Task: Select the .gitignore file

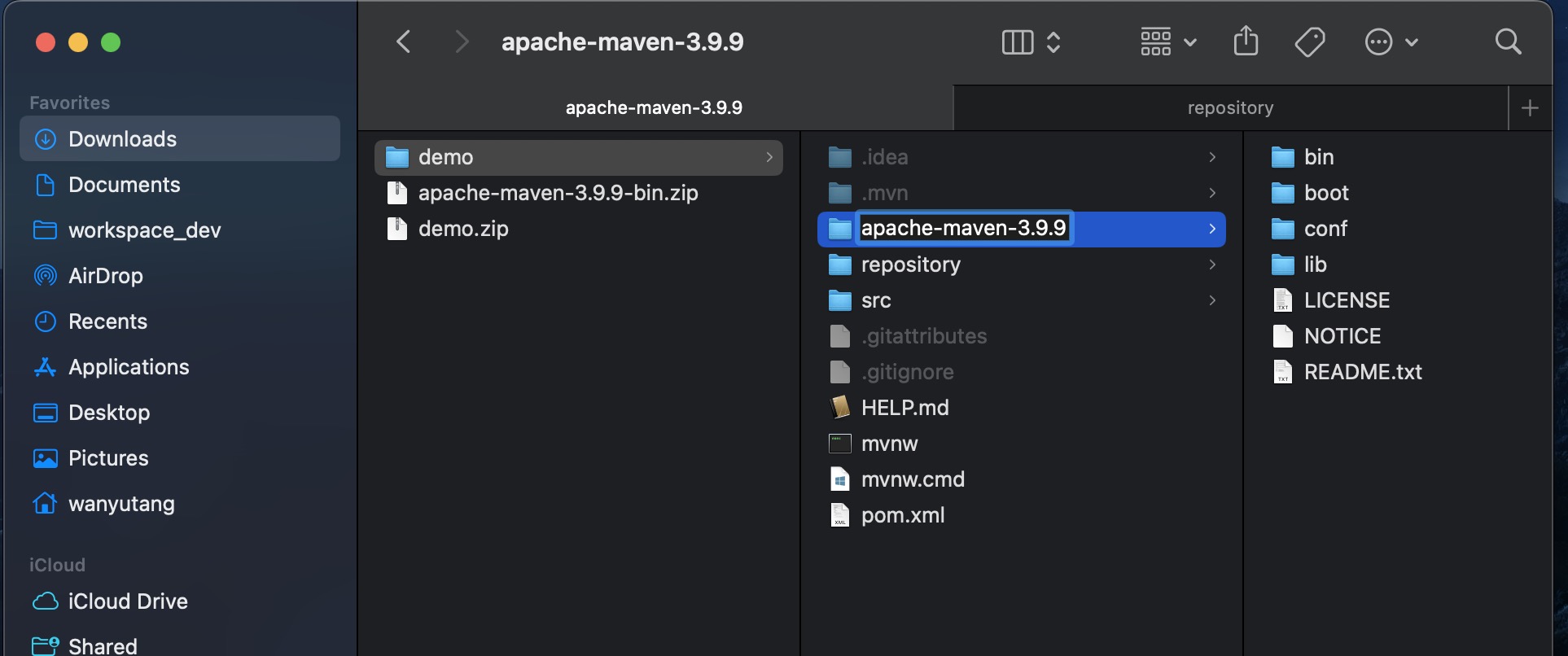Action: tap(1021, 372)
